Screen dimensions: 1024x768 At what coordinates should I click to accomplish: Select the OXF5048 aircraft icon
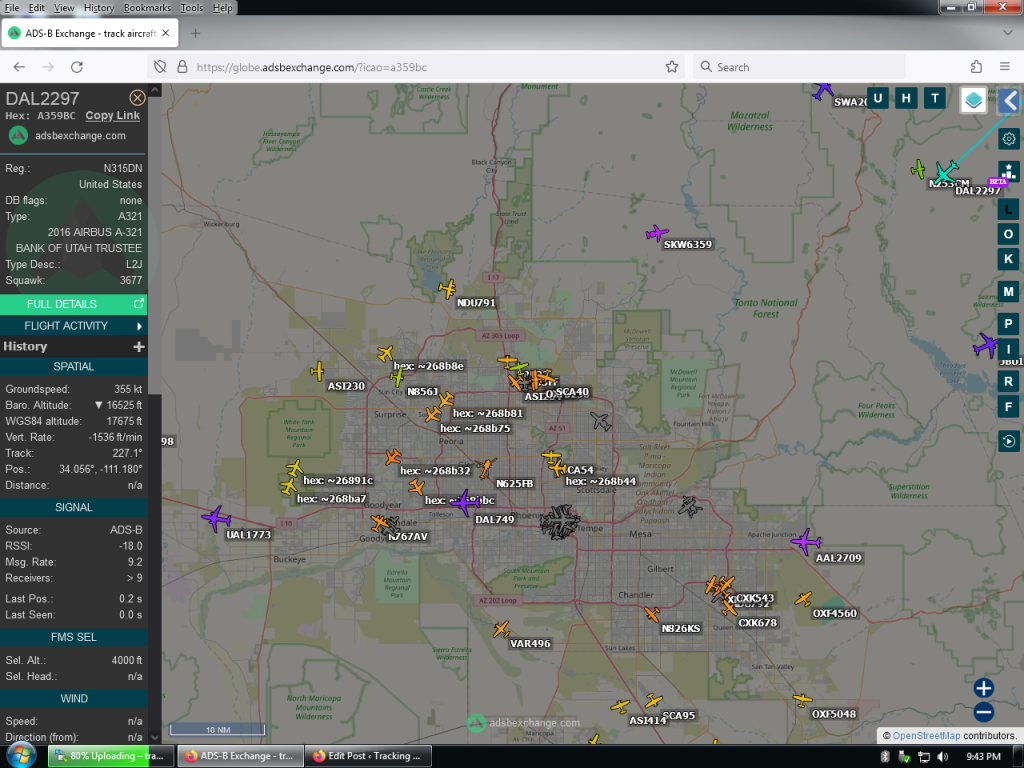(802, 700)
